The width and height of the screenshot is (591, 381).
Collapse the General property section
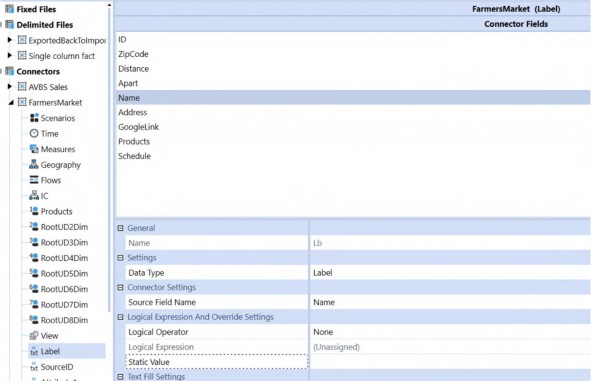pos(120,228)
